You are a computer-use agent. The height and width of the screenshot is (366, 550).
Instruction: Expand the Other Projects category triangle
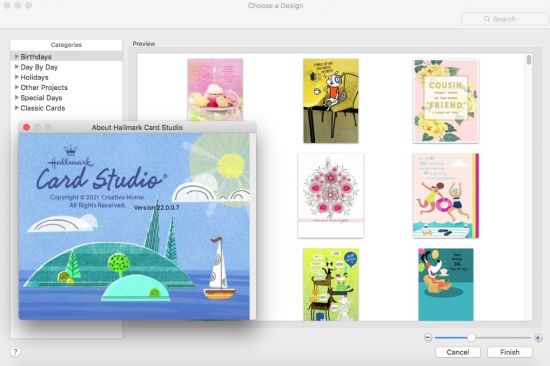click(x=16, y=87)
